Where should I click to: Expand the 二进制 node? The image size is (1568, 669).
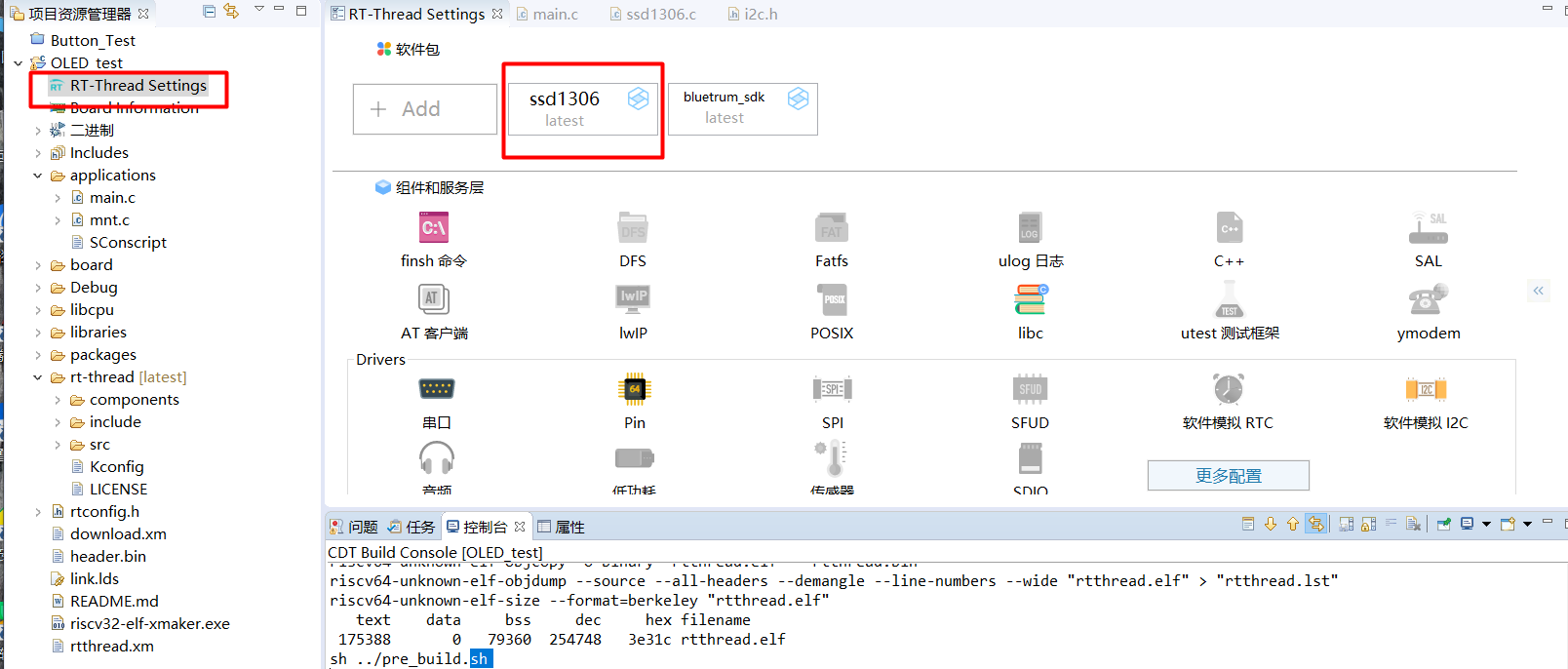pos(38,131)
